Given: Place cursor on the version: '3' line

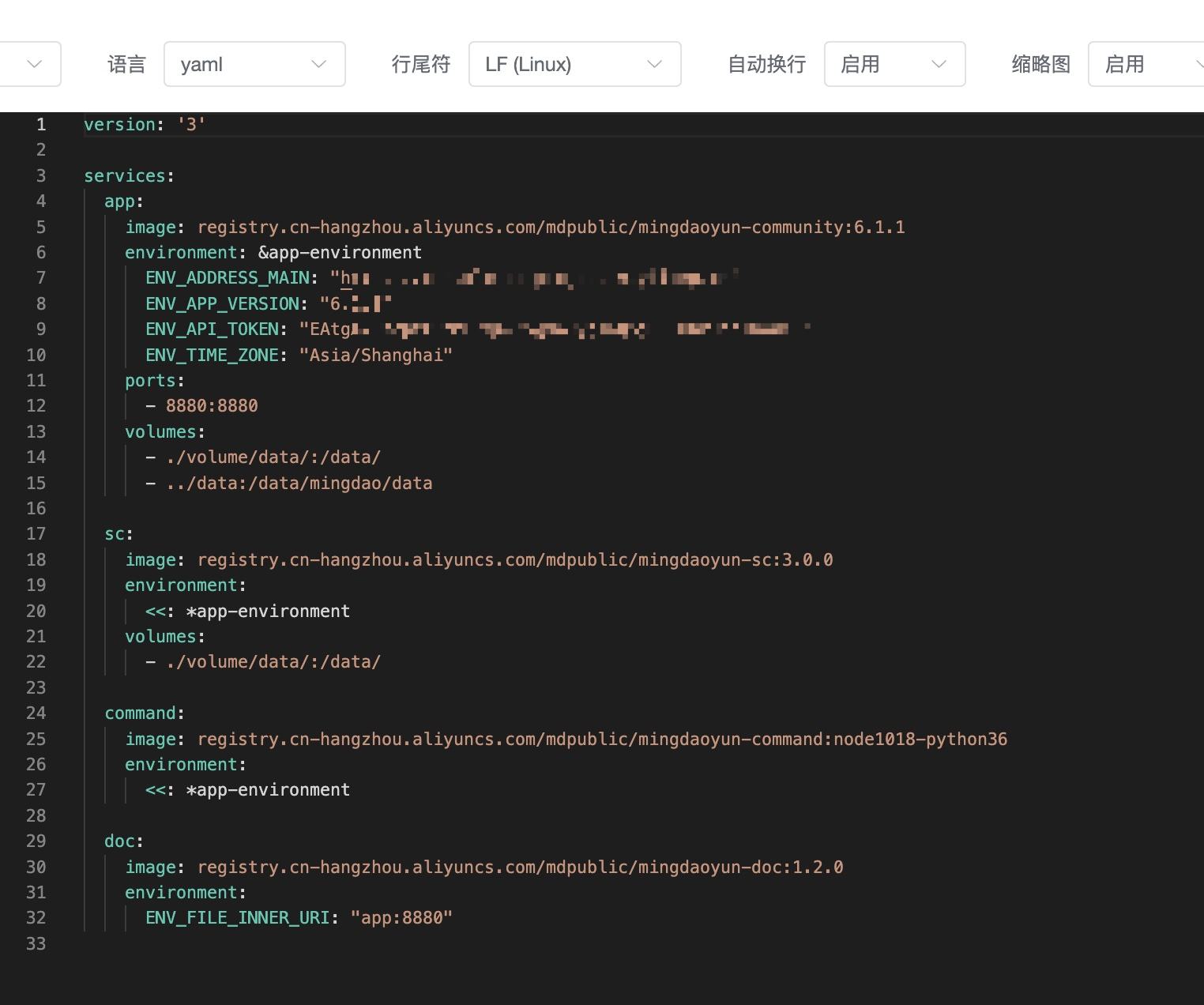Looking at the screenshot, I should [145, 124].
